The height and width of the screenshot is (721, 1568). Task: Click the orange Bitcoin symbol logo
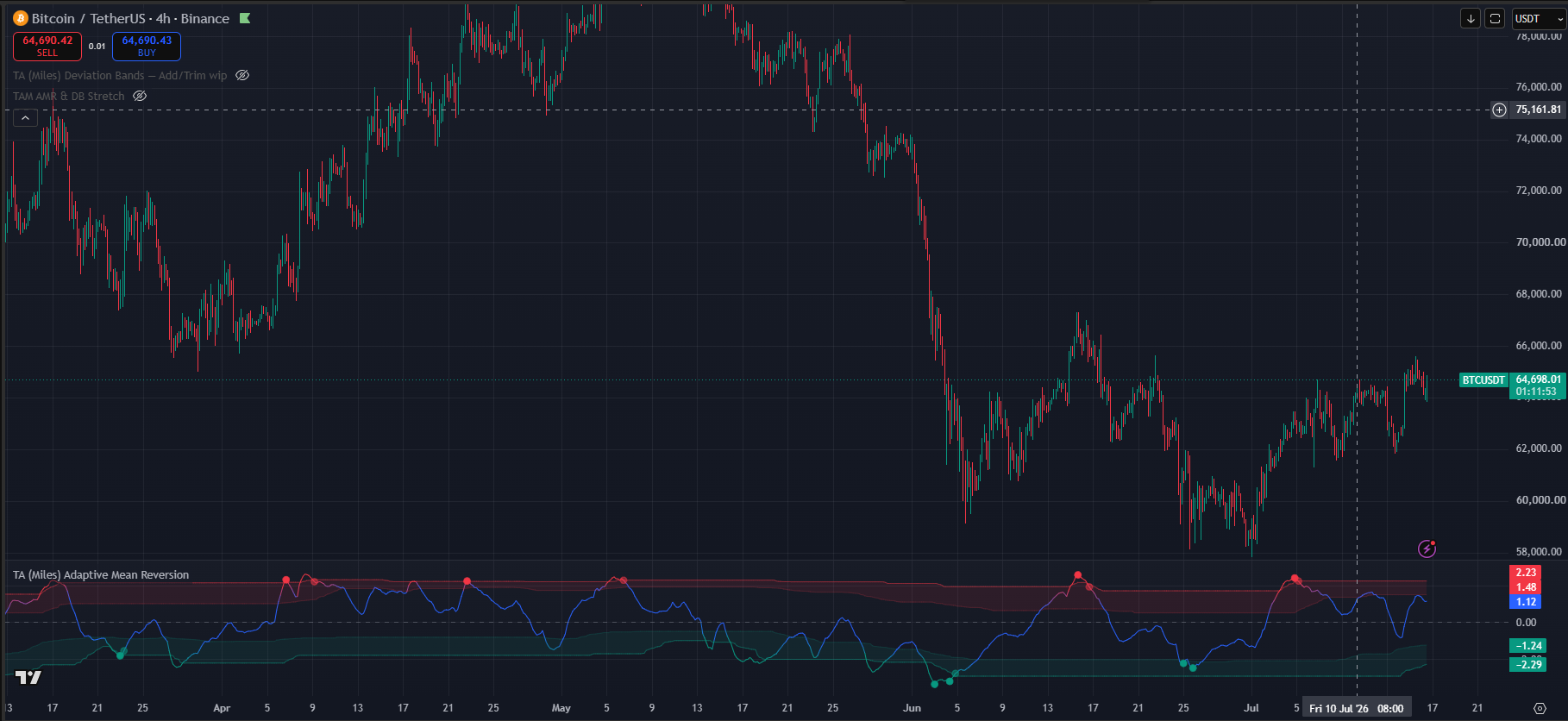point(21,18)
